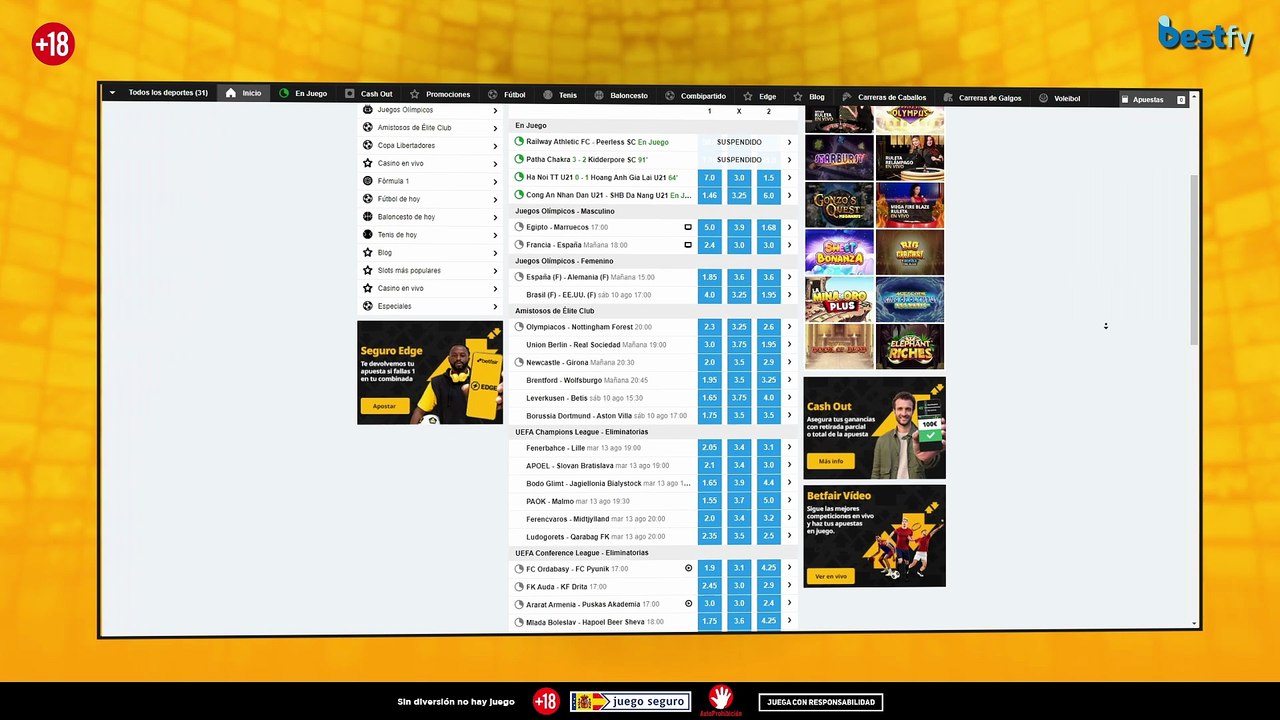Click the horse racing icon in the navigation bar

tap(846, 97)
